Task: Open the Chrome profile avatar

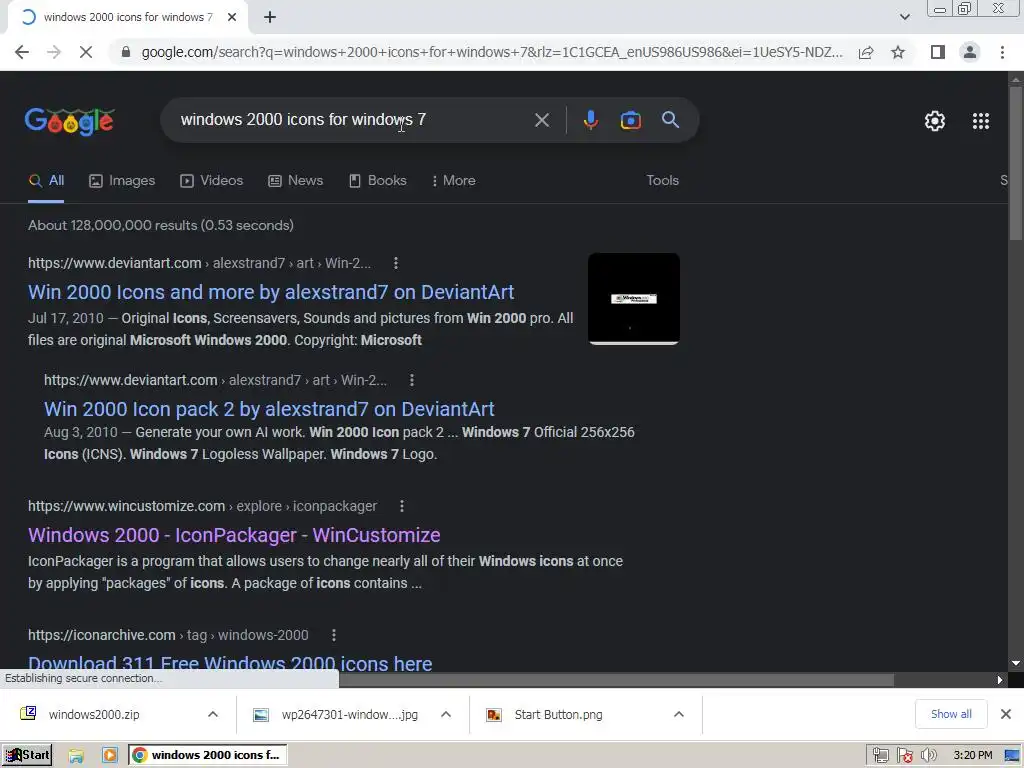Action: (970, 52)
